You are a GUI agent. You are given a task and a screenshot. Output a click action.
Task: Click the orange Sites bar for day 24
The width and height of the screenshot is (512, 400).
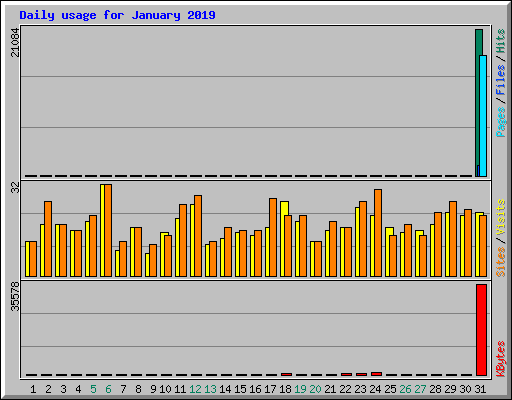point(378,233)
